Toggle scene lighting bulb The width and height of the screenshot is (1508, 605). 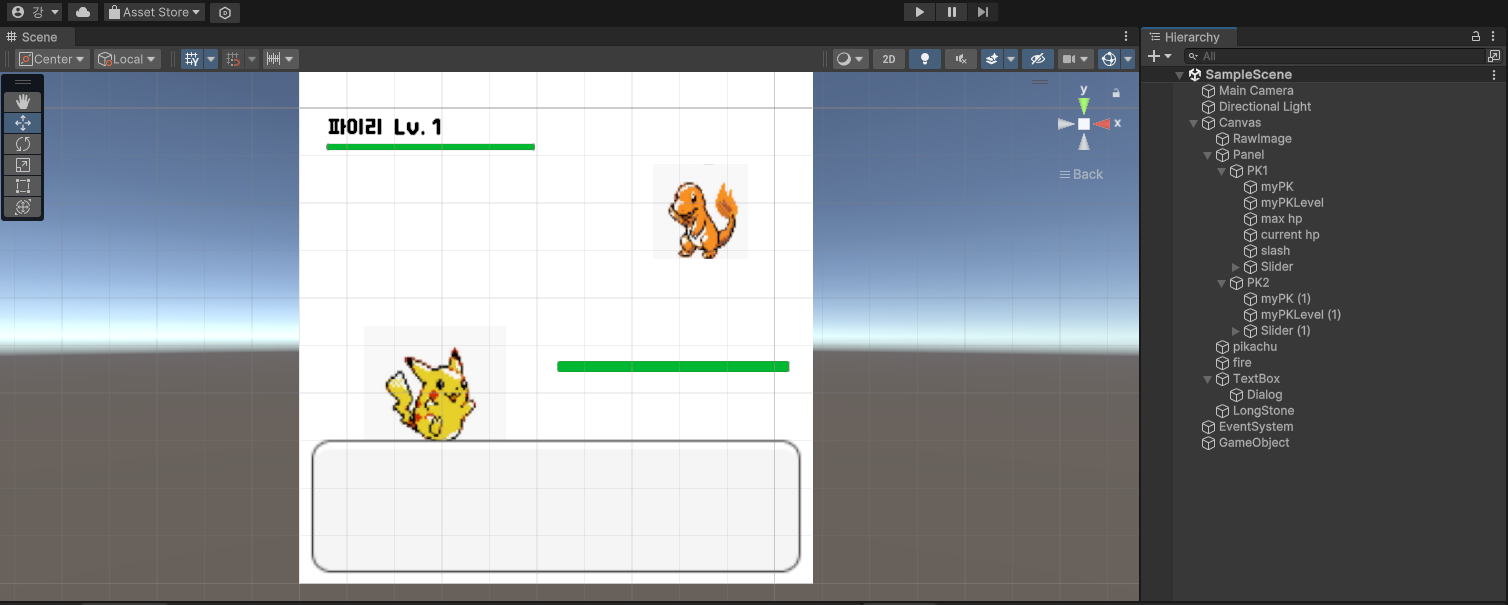coord(924,59)
